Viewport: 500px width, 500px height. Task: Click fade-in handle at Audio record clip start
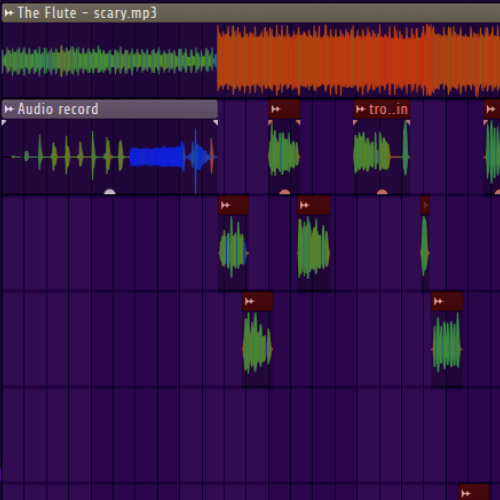(x=4, y=123)
